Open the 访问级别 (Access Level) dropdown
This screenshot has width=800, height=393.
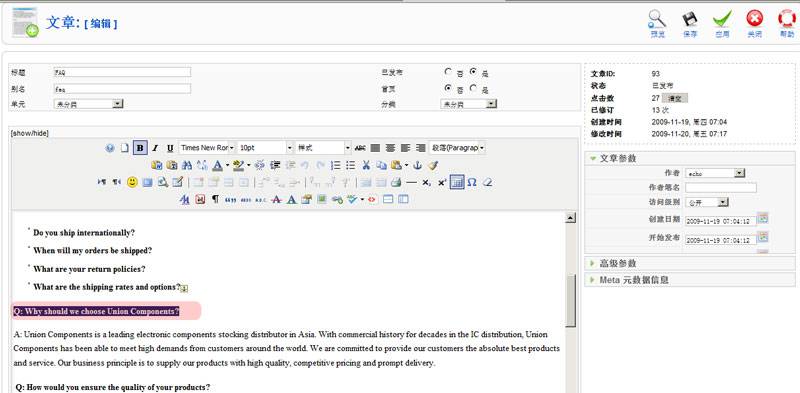[x=707, y=203]
